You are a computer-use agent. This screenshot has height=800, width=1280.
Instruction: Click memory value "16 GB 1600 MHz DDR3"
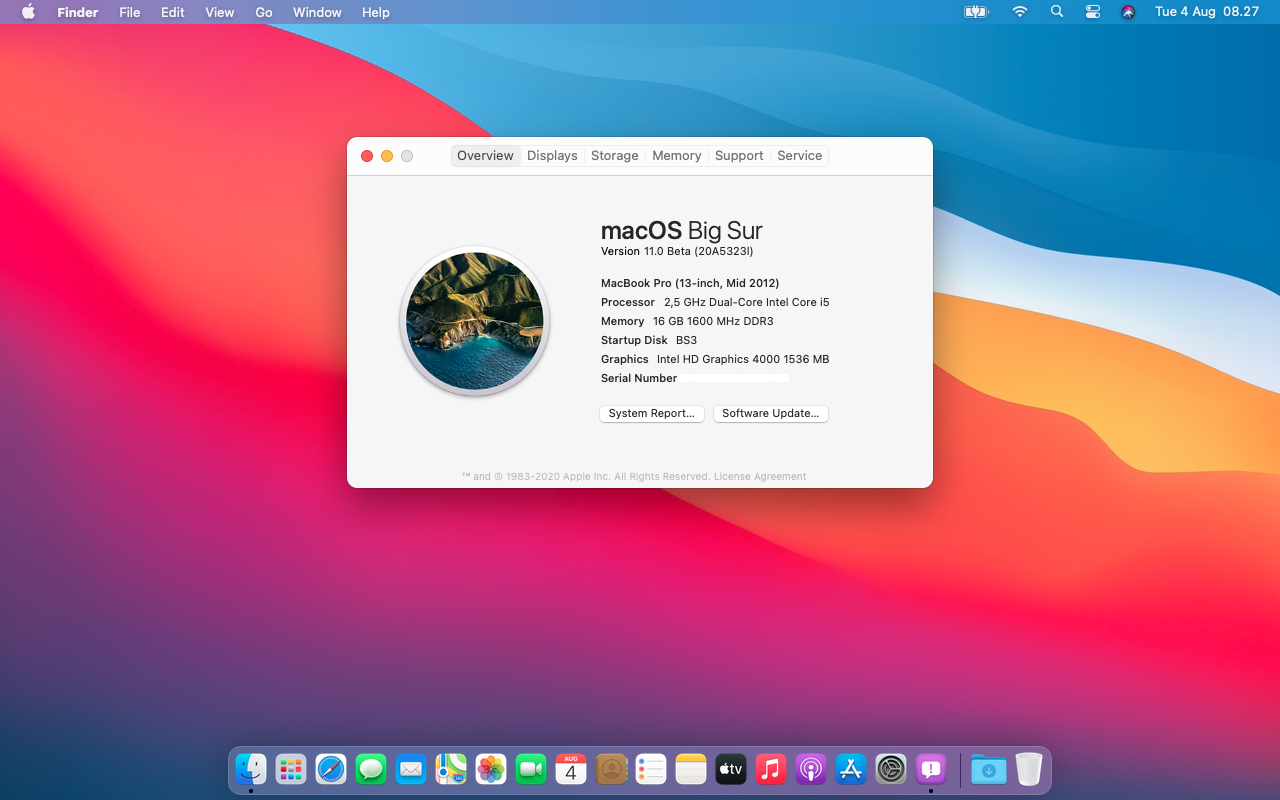point(713,321)
